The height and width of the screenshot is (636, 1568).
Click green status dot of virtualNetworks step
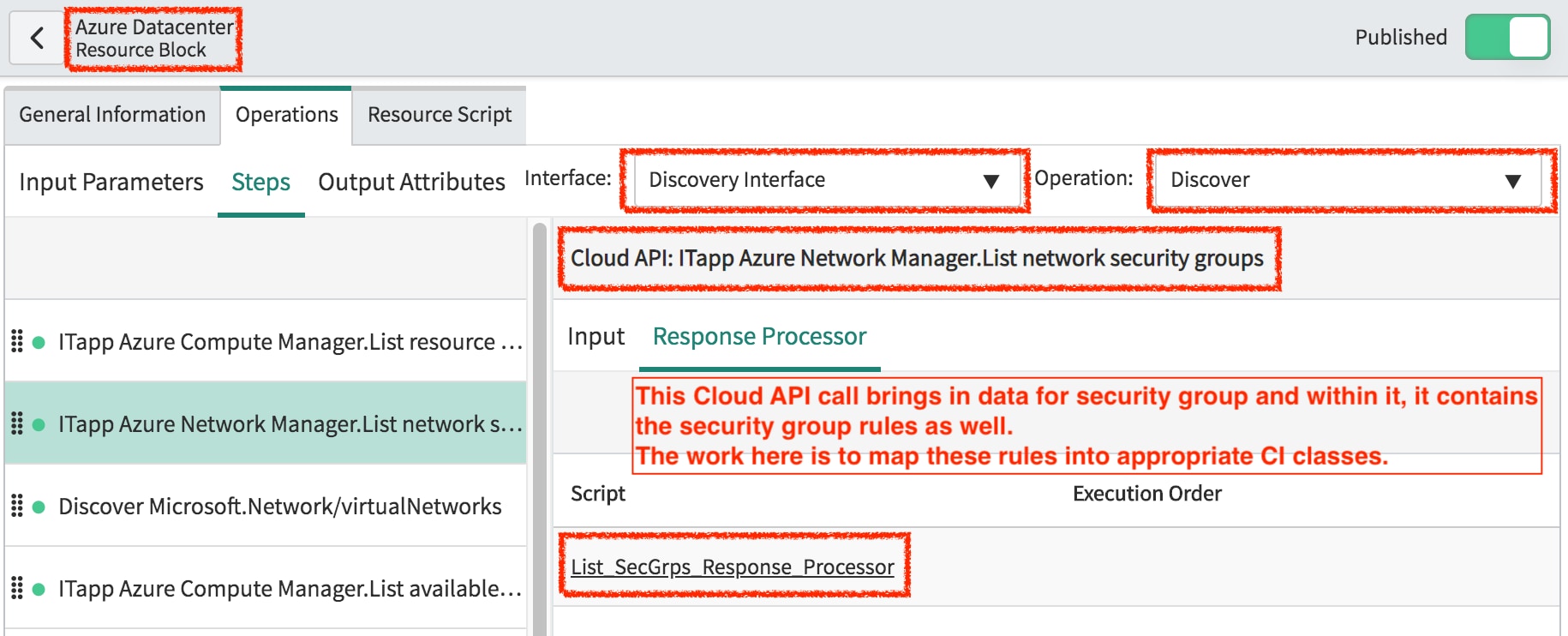click(39, 507)
